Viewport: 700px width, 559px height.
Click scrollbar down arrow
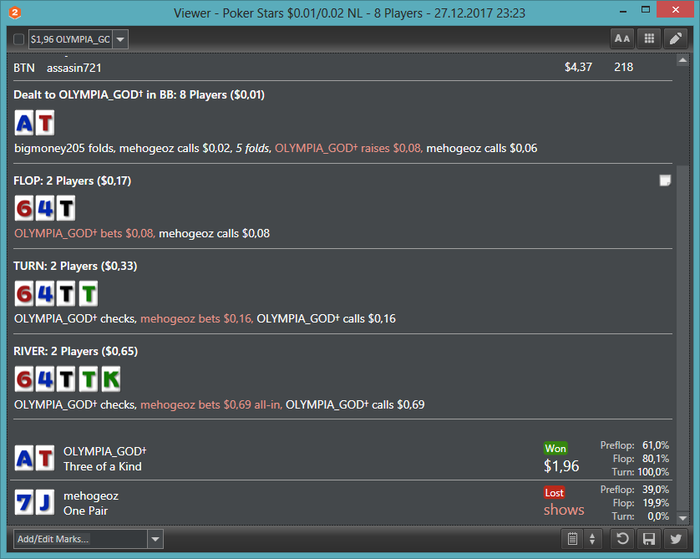point(683,518)
